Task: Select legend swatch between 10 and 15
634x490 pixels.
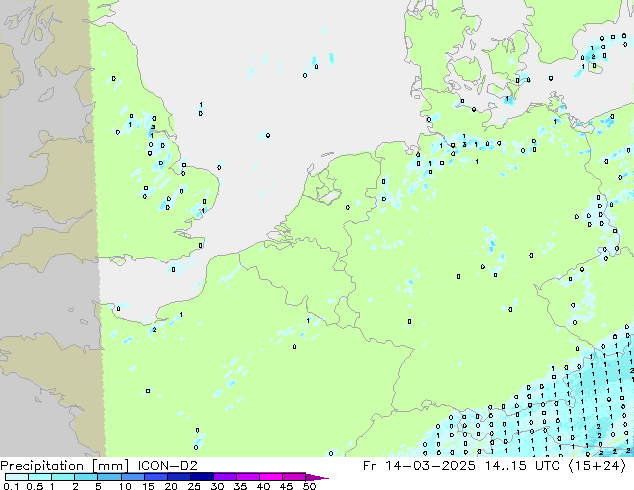Action: click(x=132, y=477)
